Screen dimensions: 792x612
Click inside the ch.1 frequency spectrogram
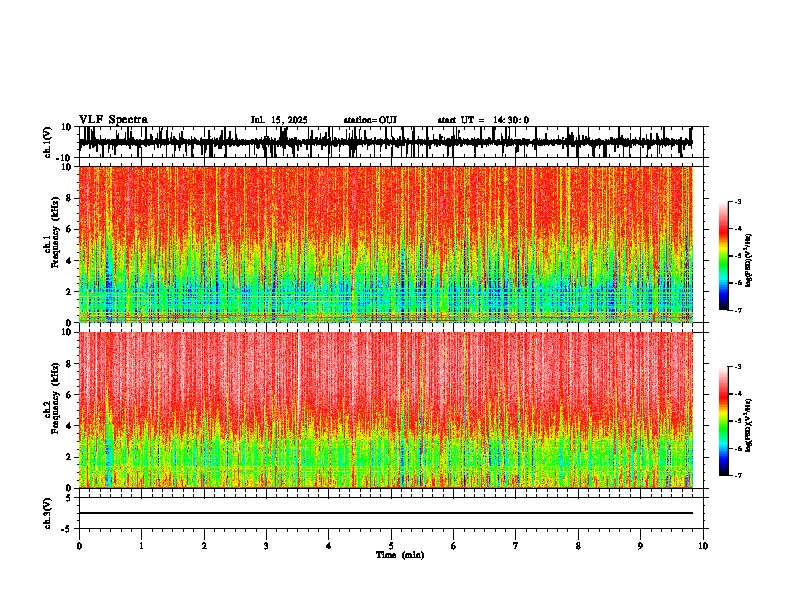386,244
